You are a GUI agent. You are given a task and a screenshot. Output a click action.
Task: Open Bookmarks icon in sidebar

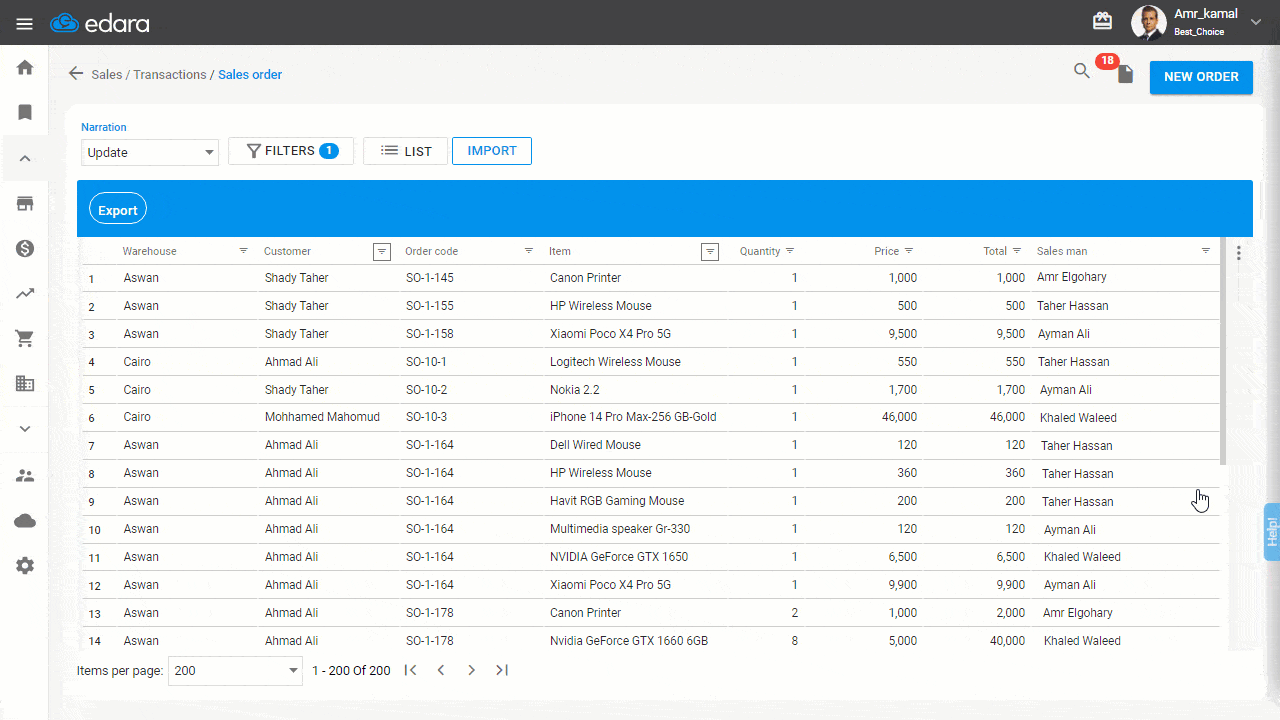[25, 112]
